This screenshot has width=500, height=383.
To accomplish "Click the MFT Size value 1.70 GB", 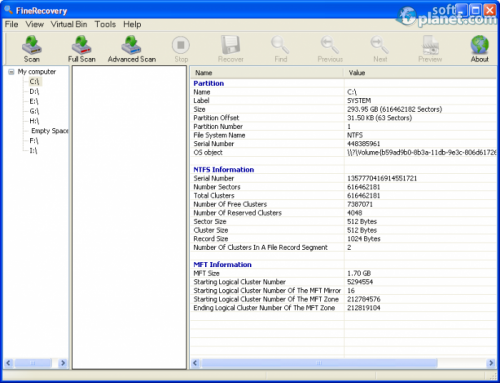I will coord(359,273).
